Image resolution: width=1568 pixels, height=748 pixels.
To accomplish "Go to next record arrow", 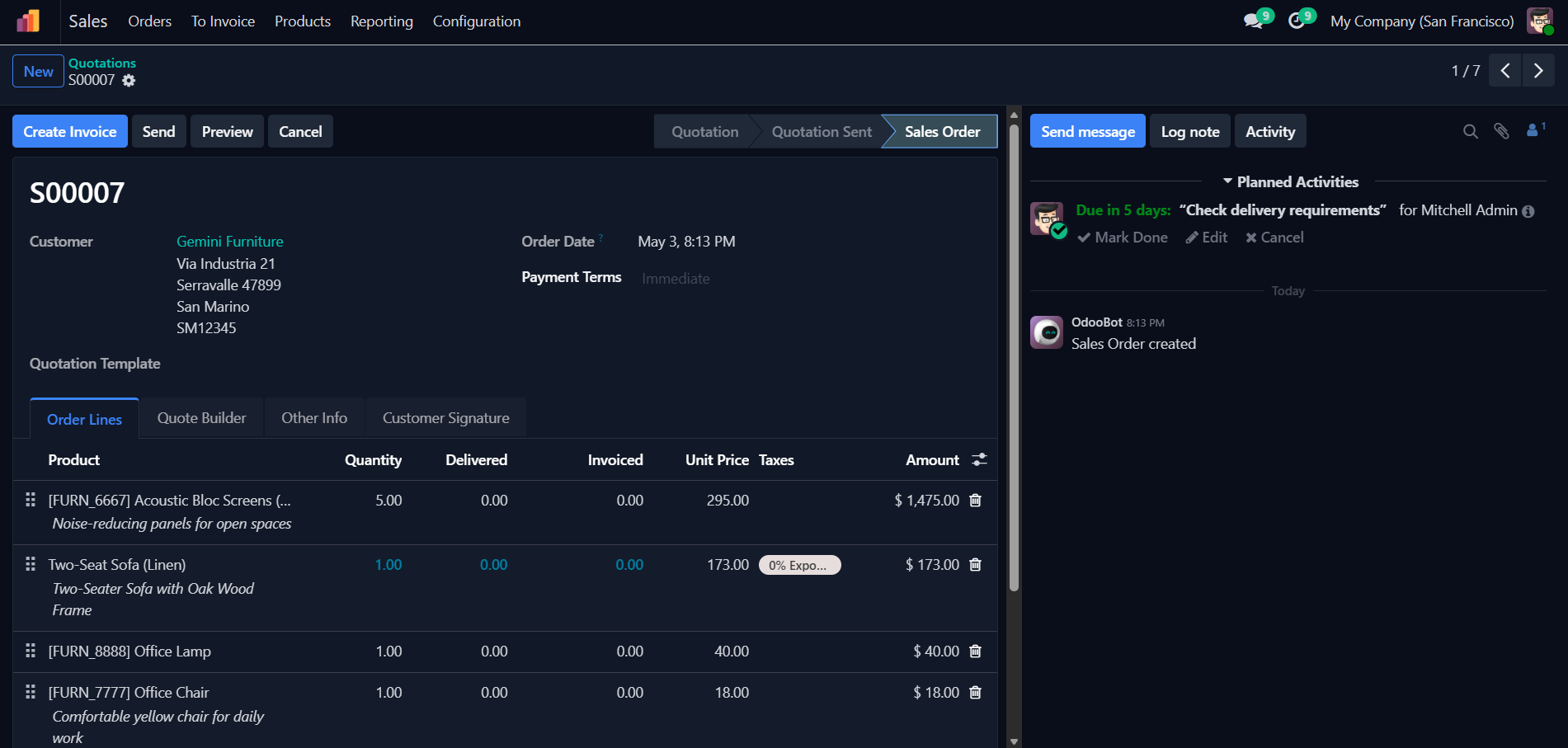I will coord(1538,71).
